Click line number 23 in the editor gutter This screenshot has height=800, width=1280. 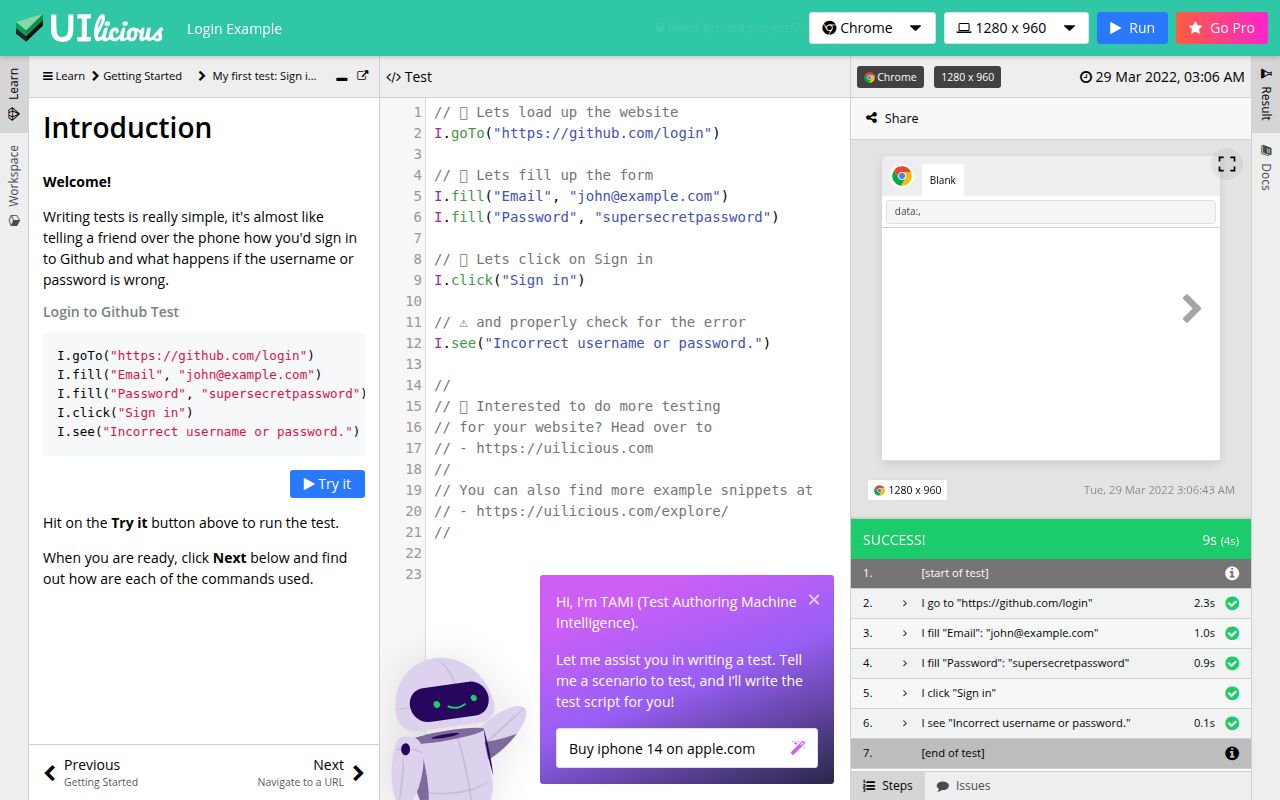[414, 574]
